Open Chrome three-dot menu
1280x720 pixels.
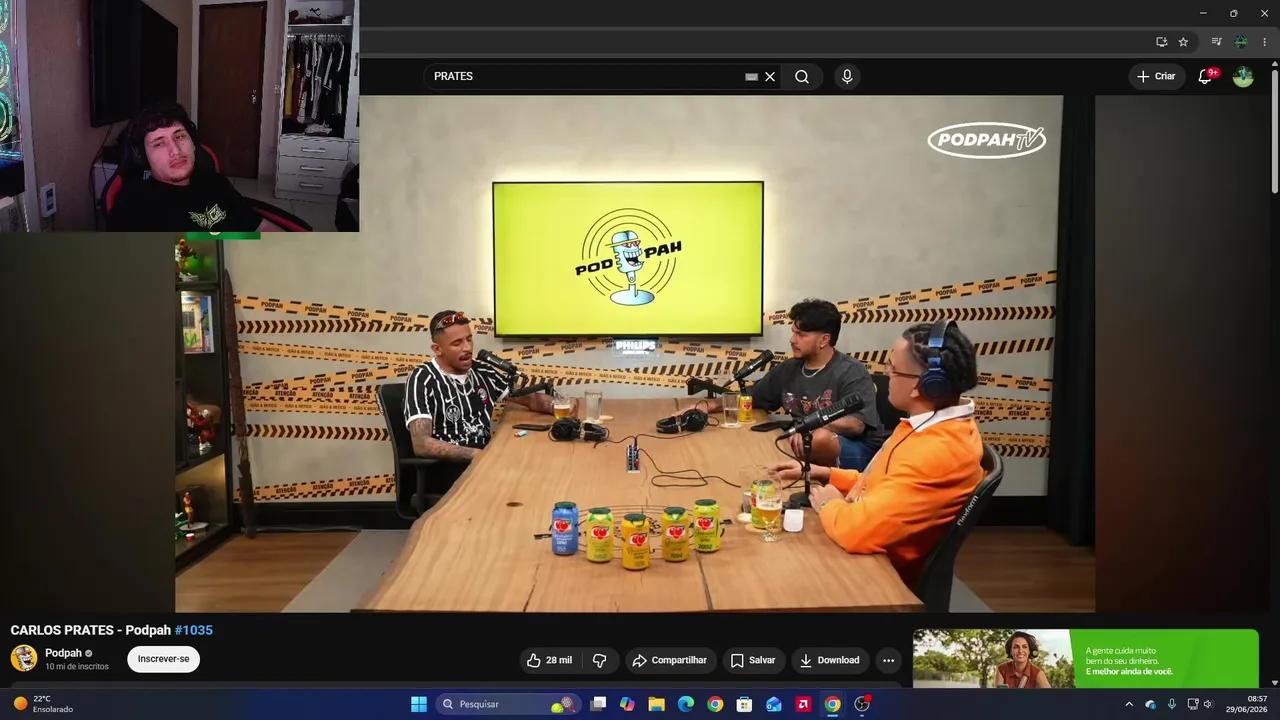(x=1264, y=42)
